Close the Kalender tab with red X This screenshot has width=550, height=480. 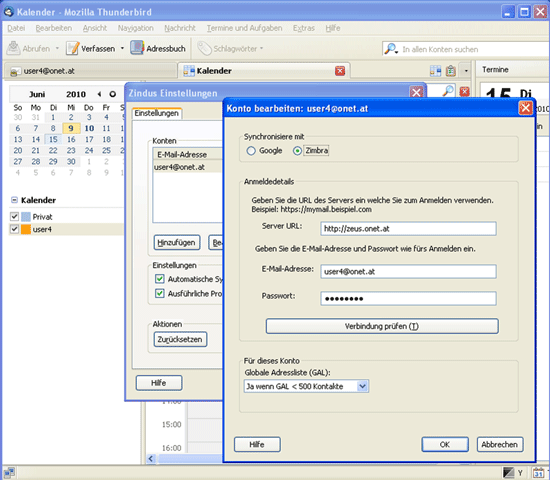pos(340,71)
